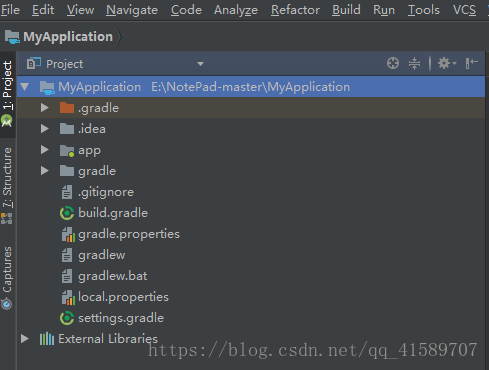Click the orange .gradle folder icon
This screenshot has height=370, width=489.
tap(67, 108)
